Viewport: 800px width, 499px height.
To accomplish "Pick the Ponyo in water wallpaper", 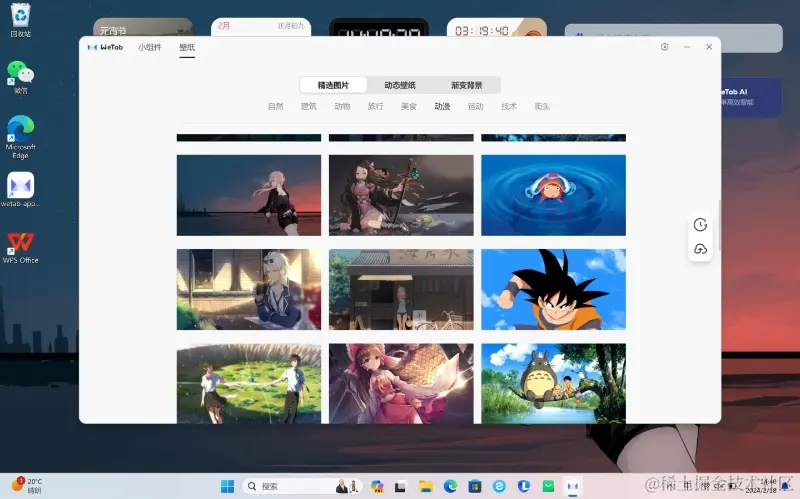I will click(x=553, y=195).
